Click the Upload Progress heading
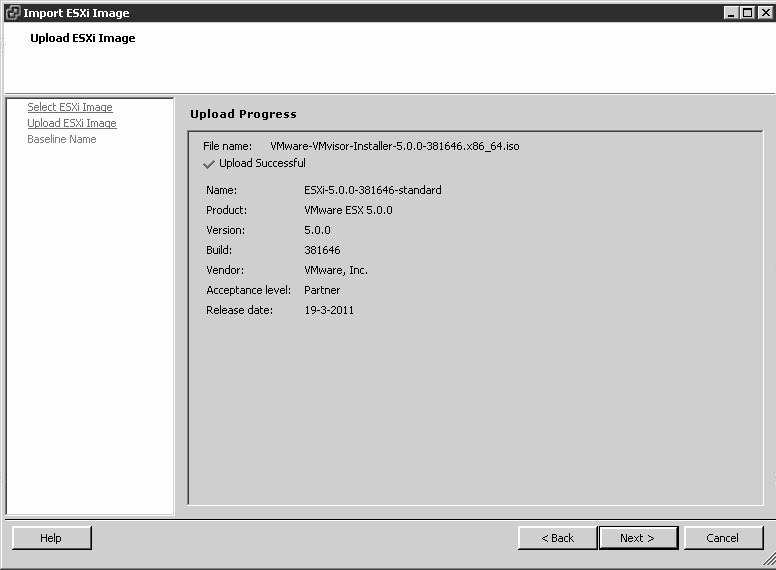 point(243,114)
